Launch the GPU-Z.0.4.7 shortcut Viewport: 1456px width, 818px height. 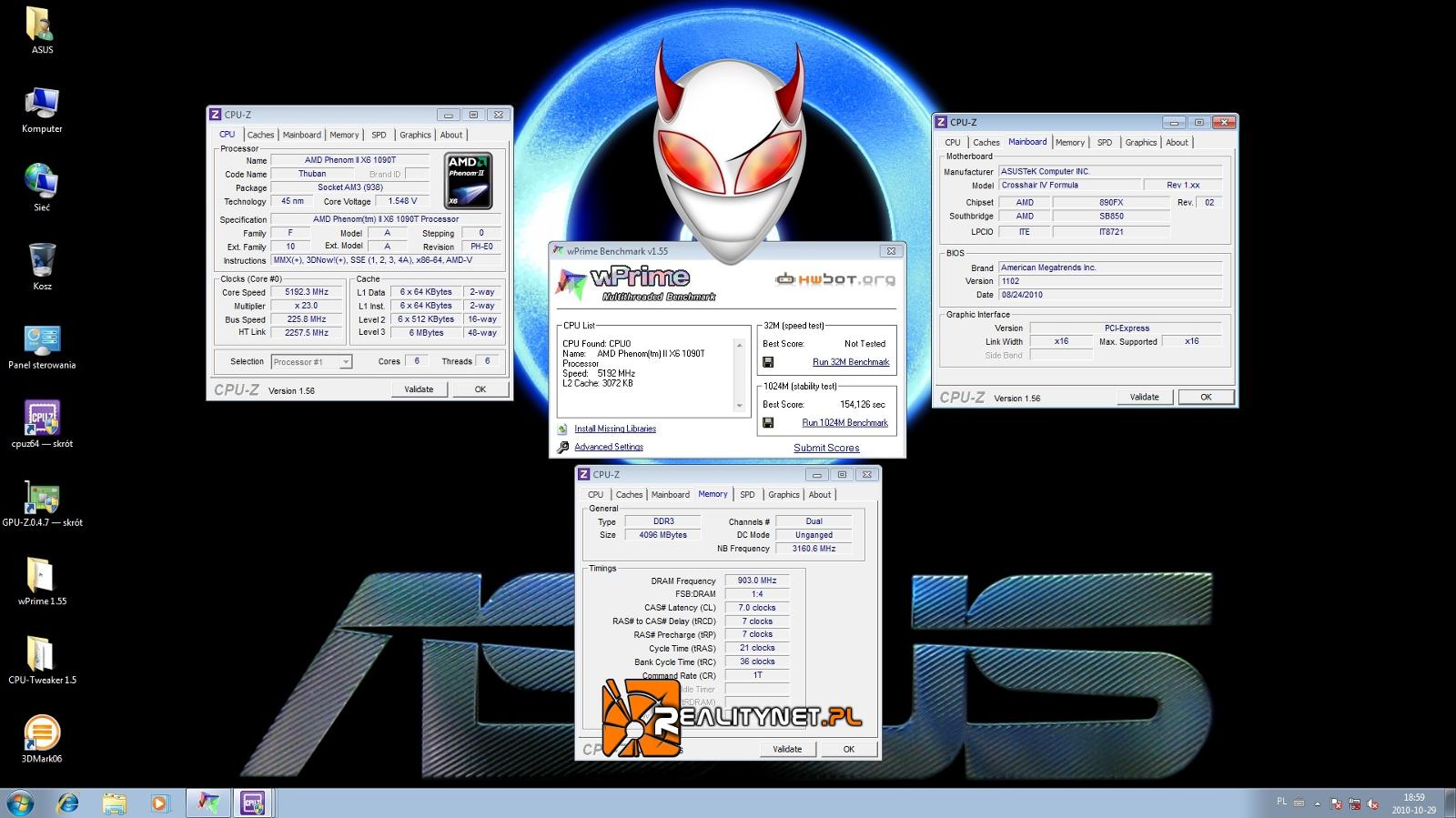[x=42, y=503]
